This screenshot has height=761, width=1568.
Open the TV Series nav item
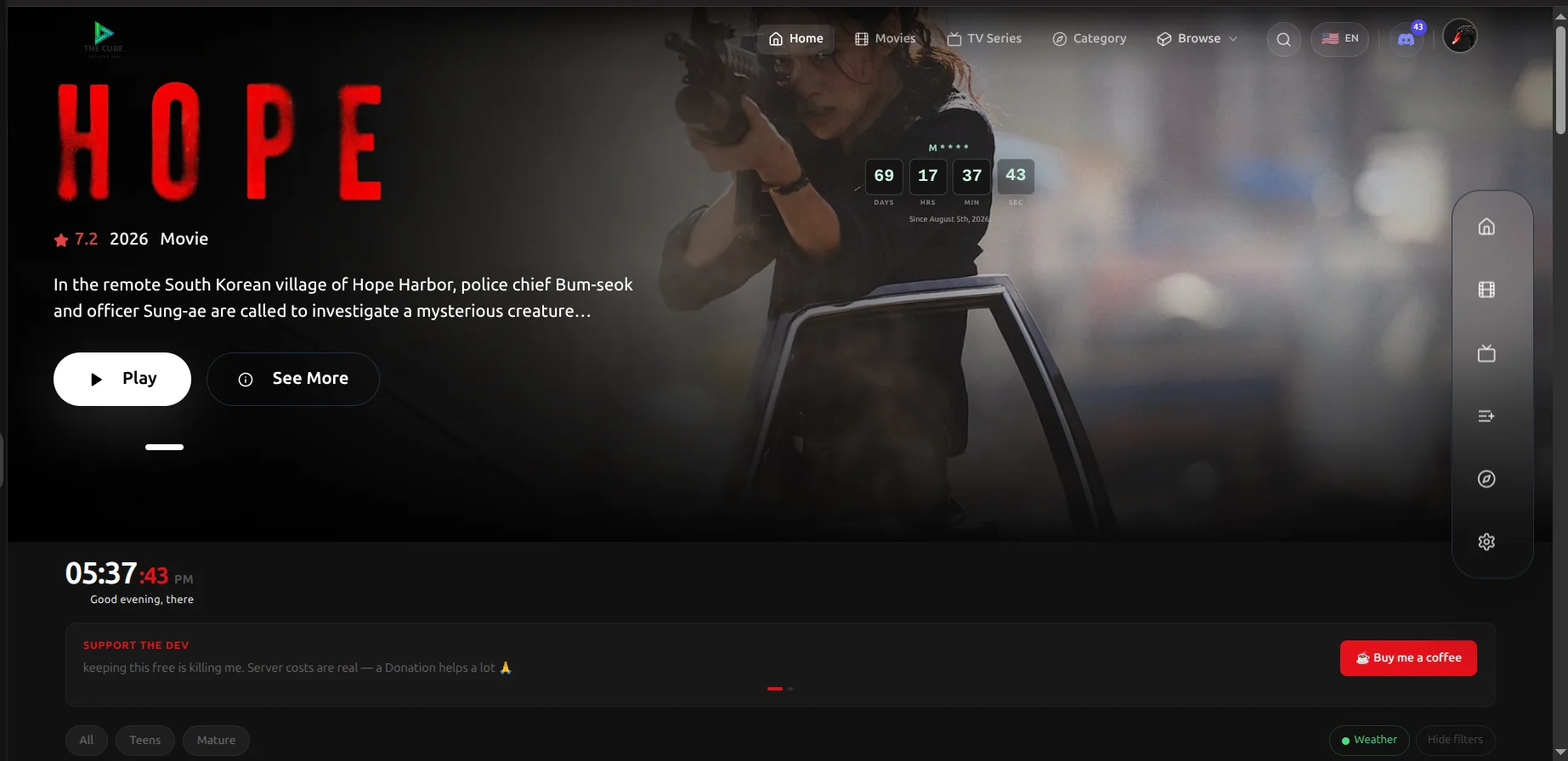(984, 39)
